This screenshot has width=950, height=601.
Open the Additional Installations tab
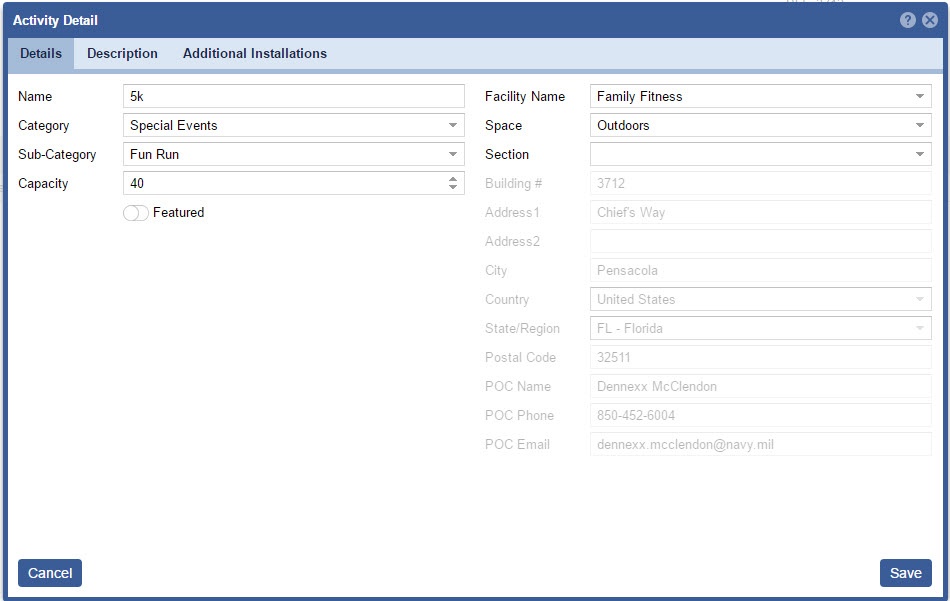(x=254, y=54)
